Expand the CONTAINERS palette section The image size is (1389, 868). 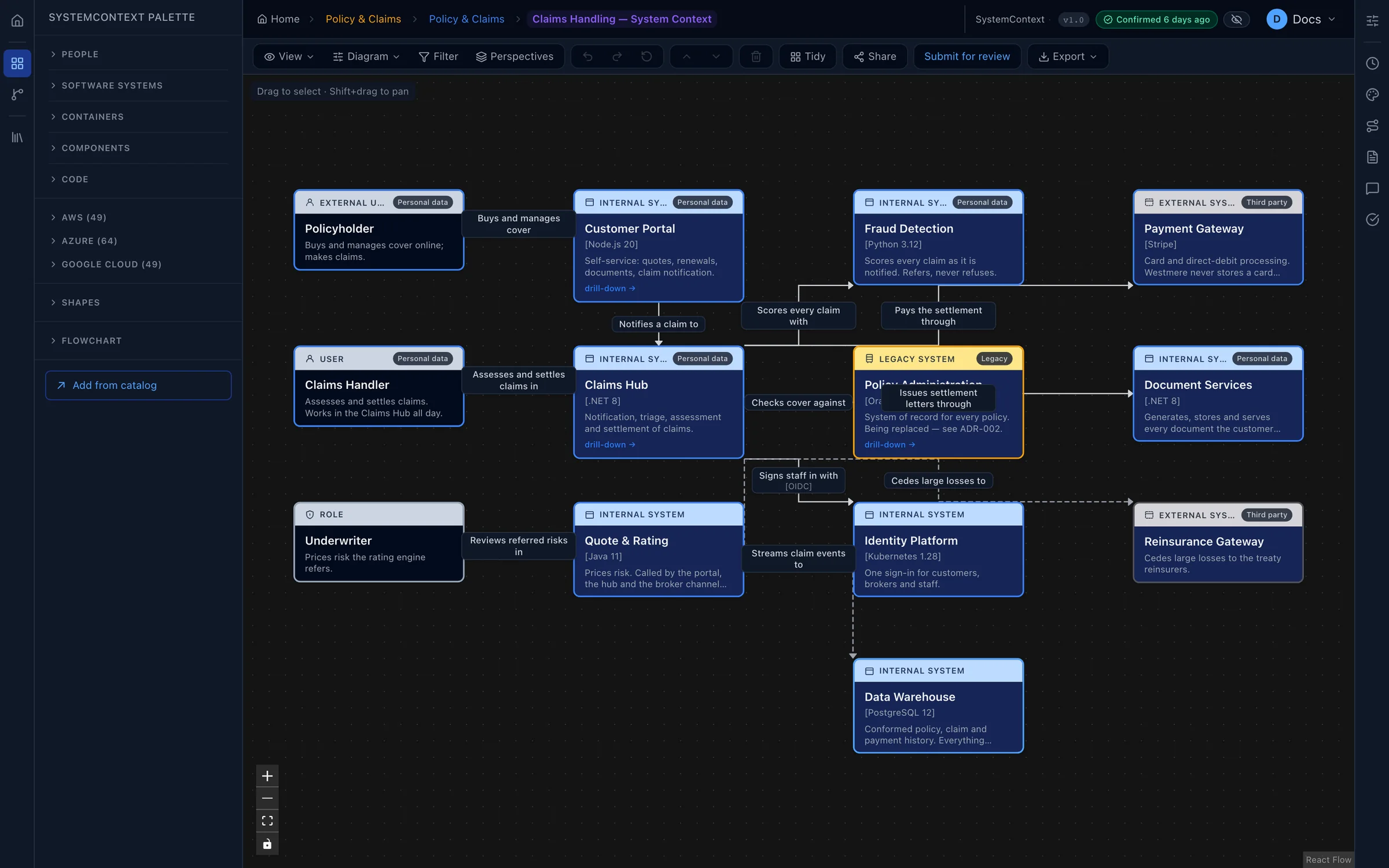click(x=138, y=117)
